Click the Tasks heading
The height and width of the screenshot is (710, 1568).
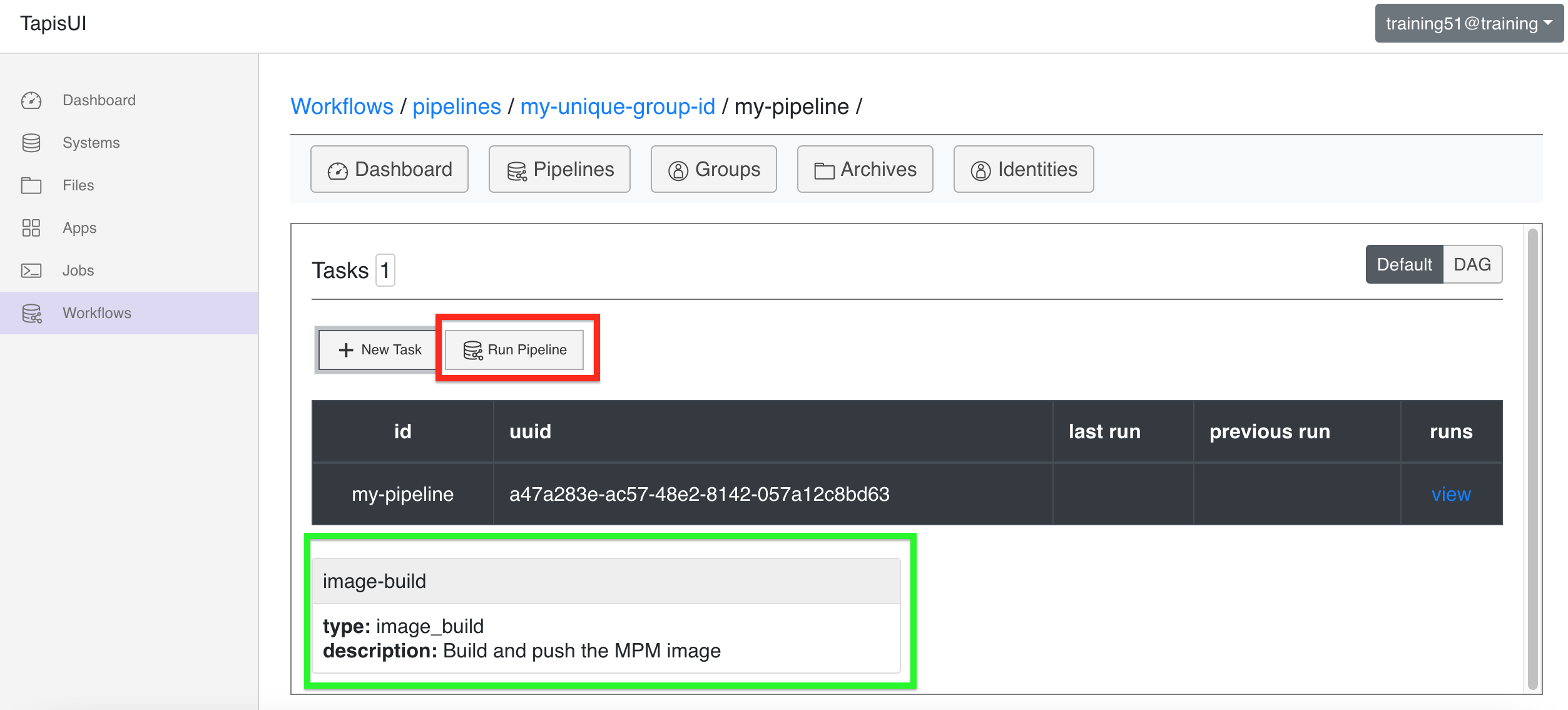(x=340, y=270)
